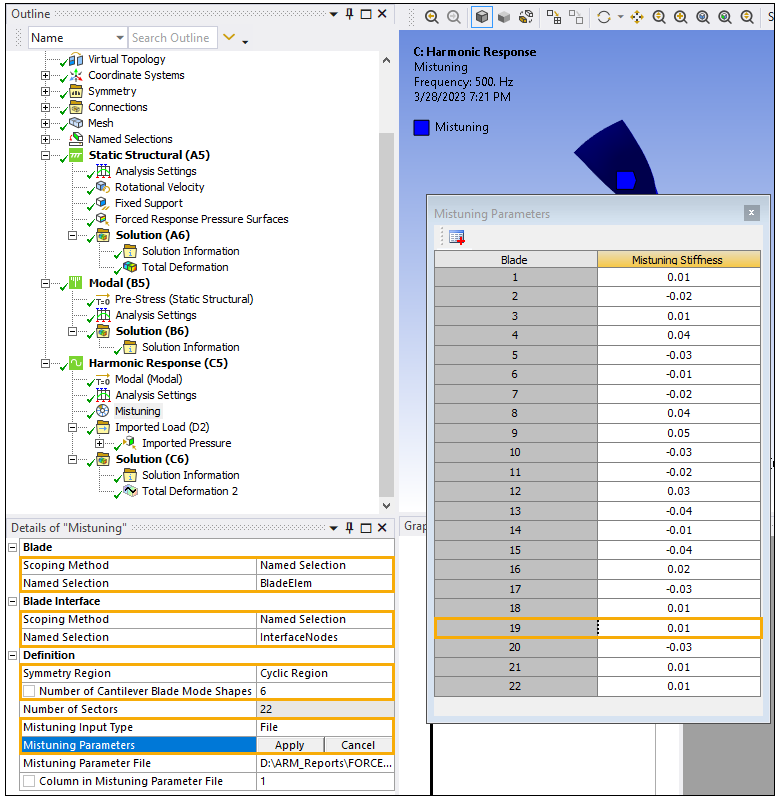Pin the Details of Mistuning panel
The image size is (780, 802).
click(x=349, y=528)
